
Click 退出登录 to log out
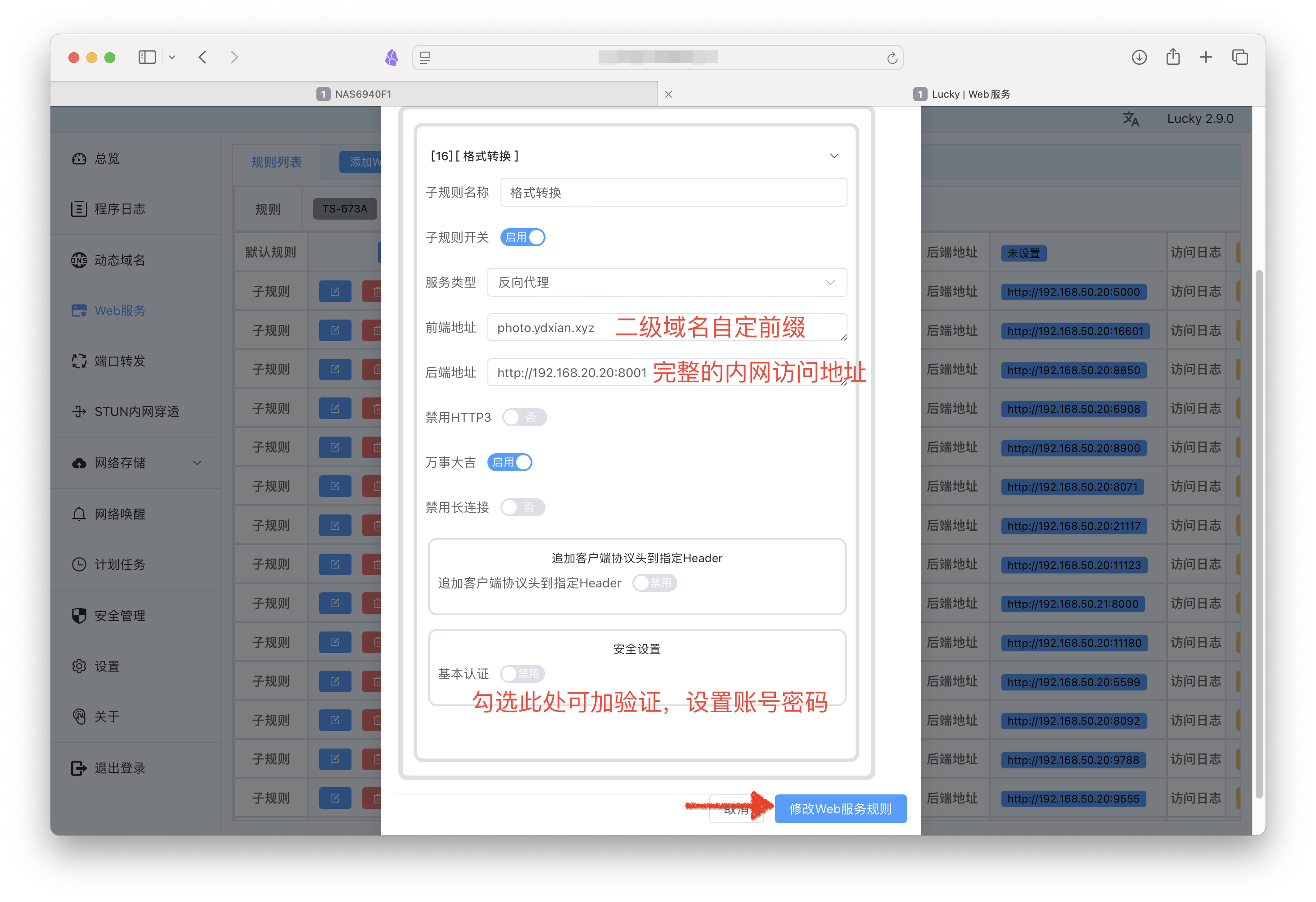[108, 768]
